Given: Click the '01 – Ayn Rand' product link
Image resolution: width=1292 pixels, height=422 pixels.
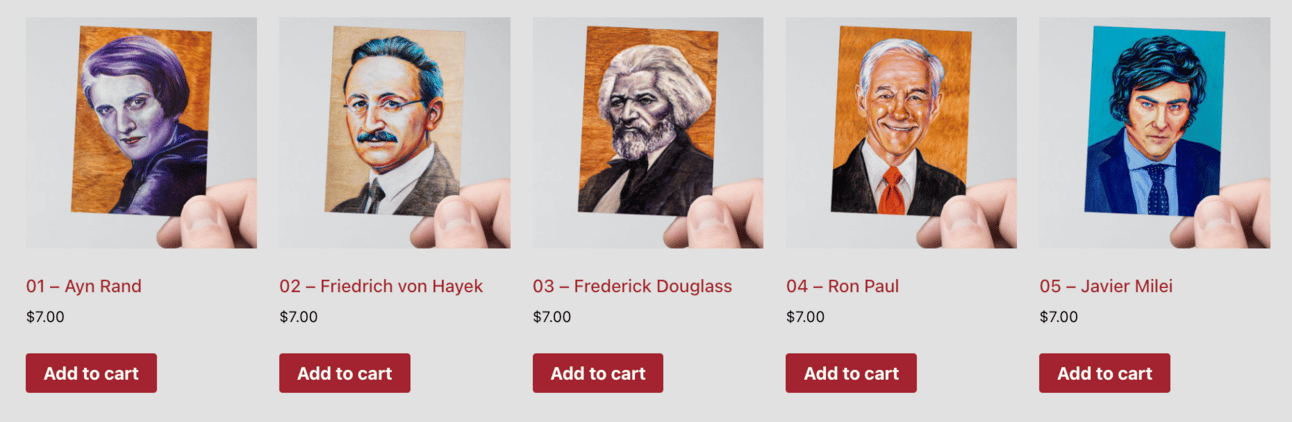Looking at the screenshot, I should click(x=84, y=286).
